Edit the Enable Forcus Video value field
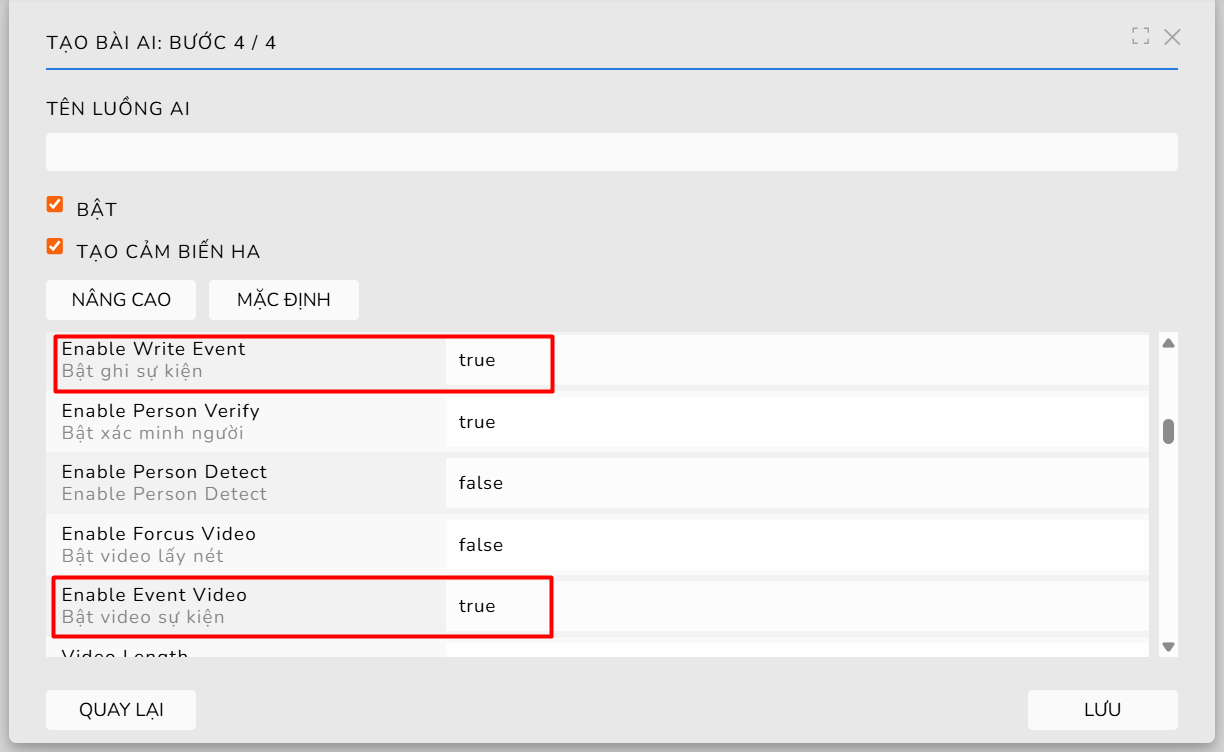The height and width of the screenshot is (752, 1224). pos(796,545)
